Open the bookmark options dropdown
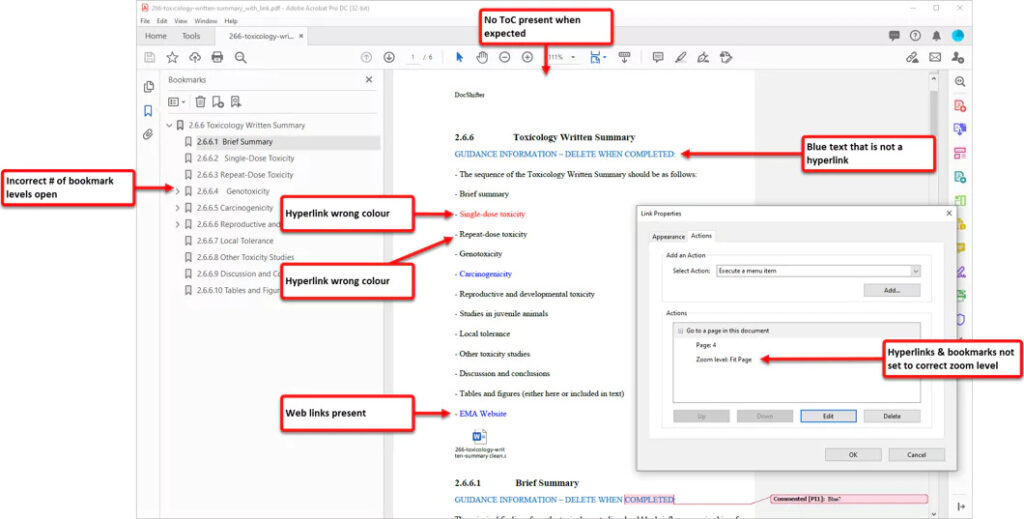The width and height of the screenshot is (1024, 519). (x=176, y=102)
